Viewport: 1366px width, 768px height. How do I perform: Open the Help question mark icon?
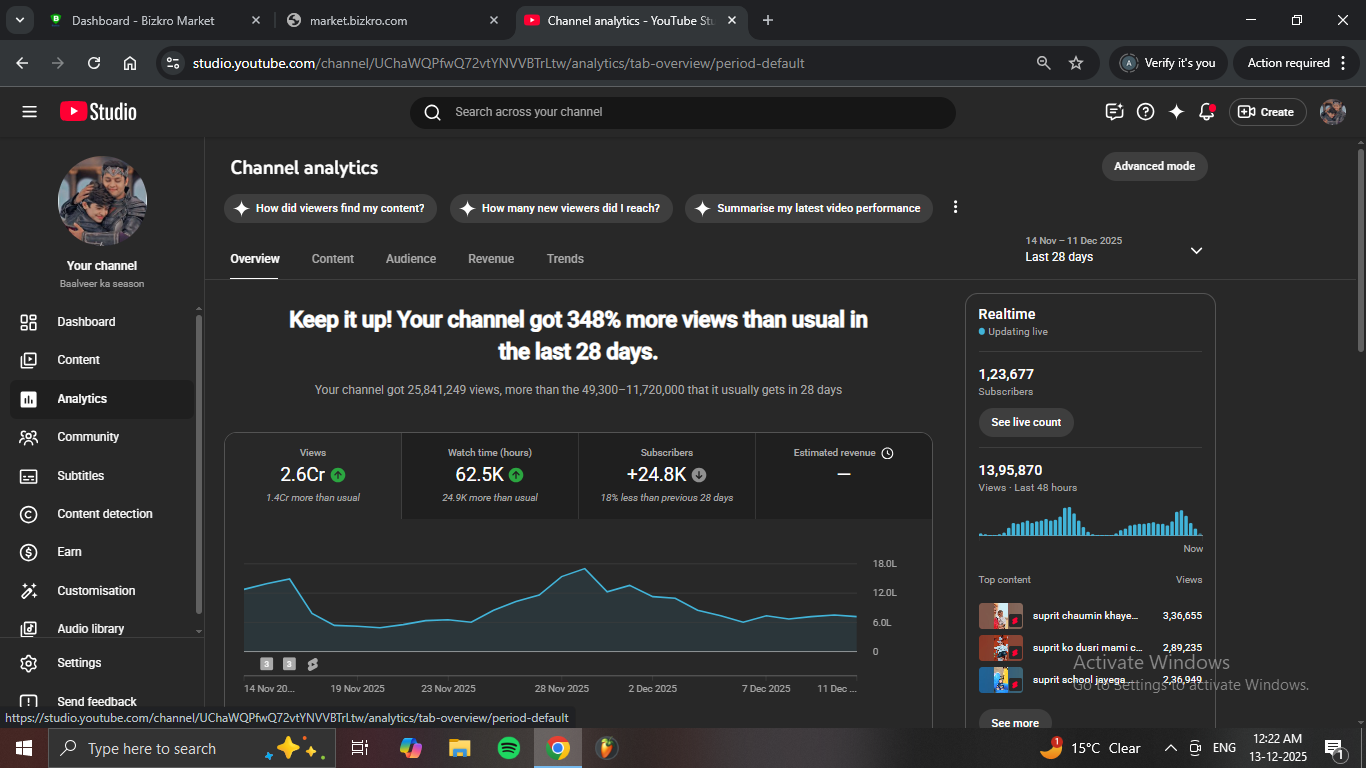point(1146,112)
